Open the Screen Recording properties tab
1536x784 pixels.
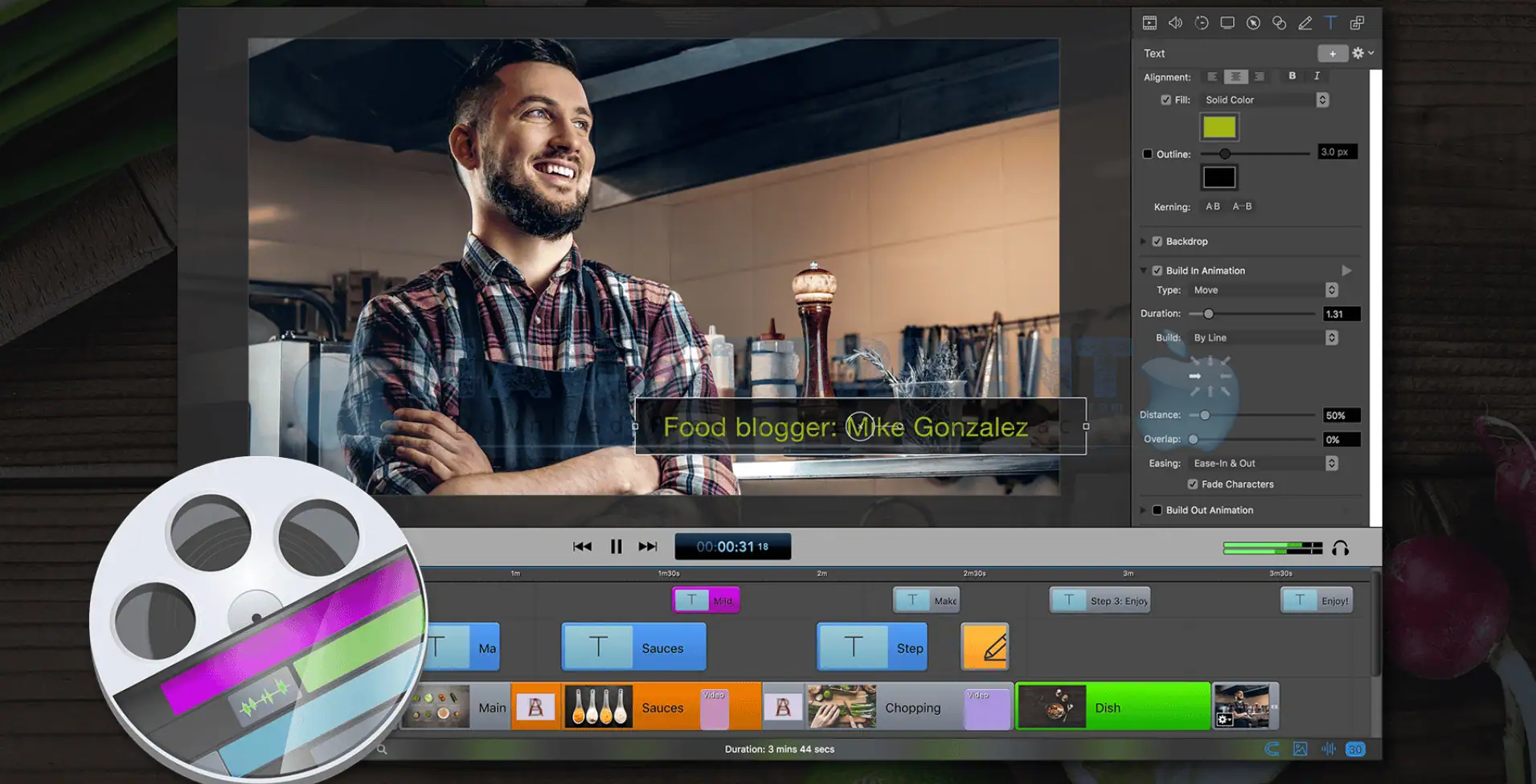tap(1227, 23)
